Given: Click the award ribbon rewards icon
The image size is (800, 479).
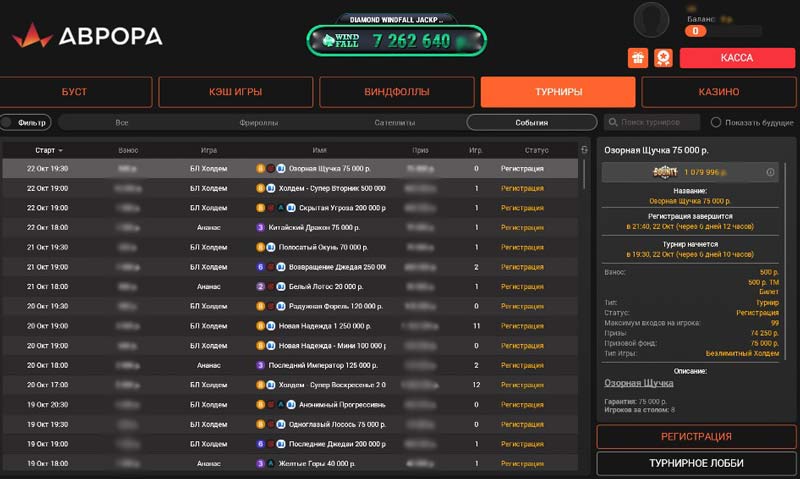Looking at the screenshot, I should (662, 58).
